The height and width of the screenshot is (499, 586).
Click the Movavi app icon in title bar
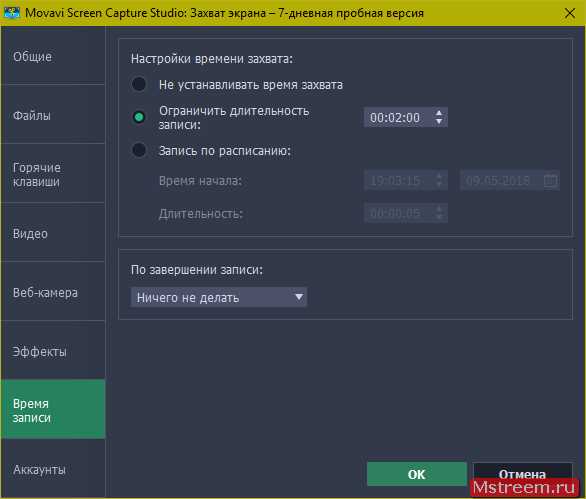[x=11, y=13]
